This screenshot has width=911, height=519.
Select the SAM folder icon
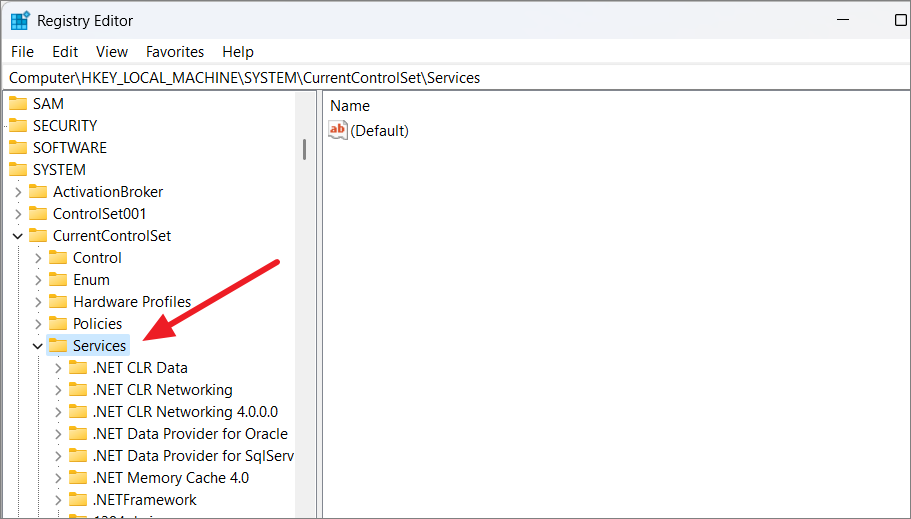(x=18, y=104)
